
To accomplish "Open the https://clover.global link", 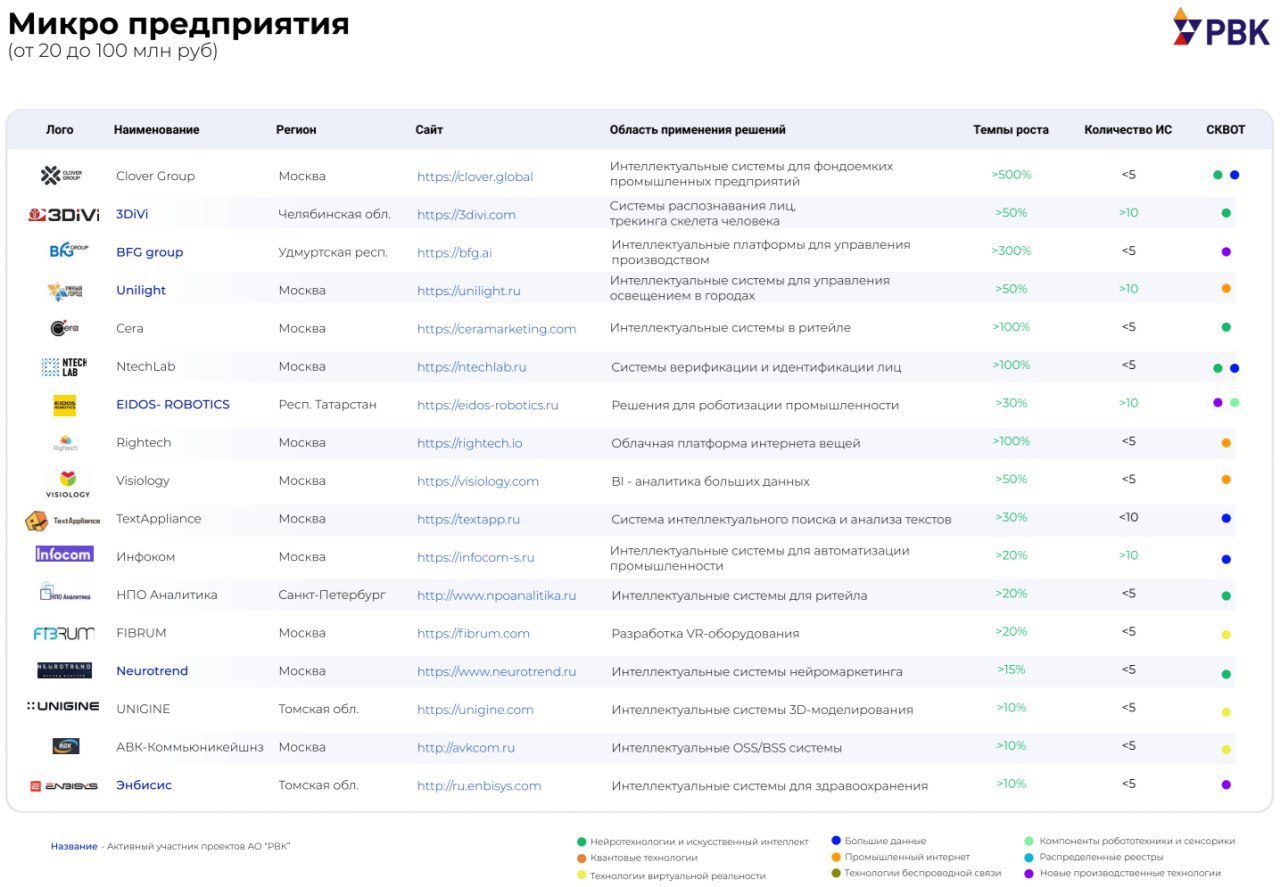I will [475, 177].
